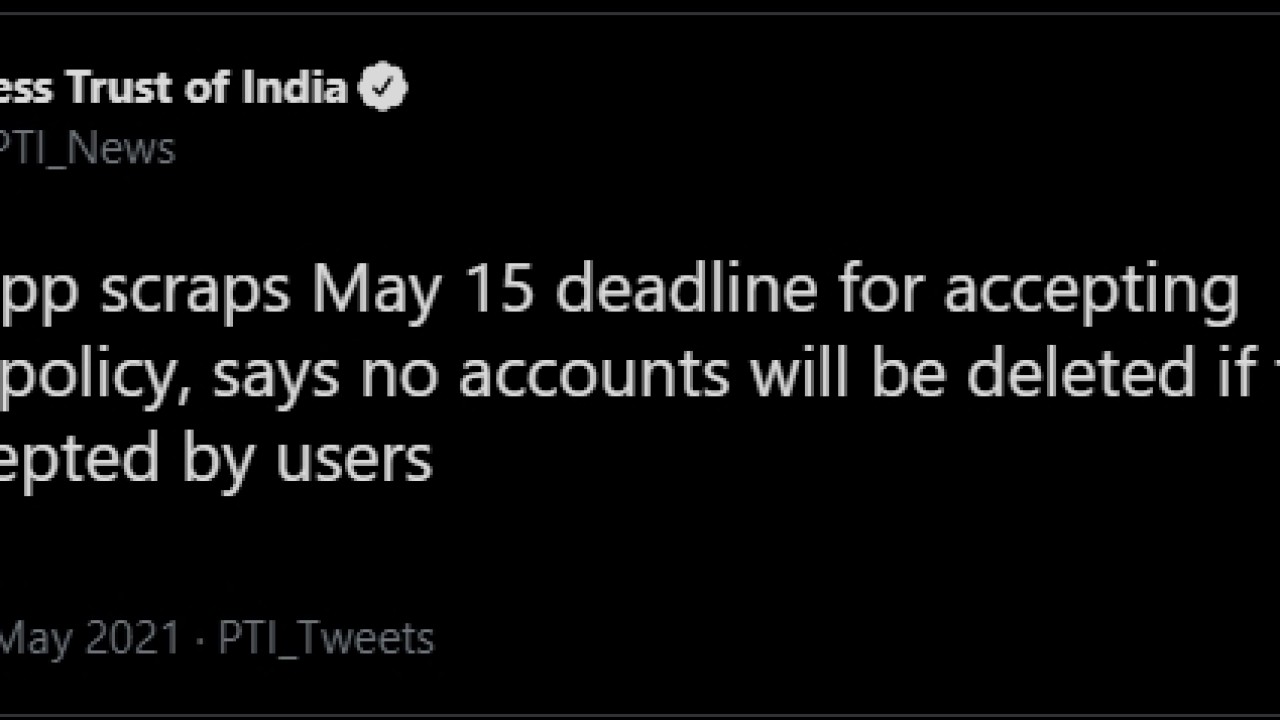
Task: Click the word "for" in the tweet's first line
Action: [x=875, y=290]
